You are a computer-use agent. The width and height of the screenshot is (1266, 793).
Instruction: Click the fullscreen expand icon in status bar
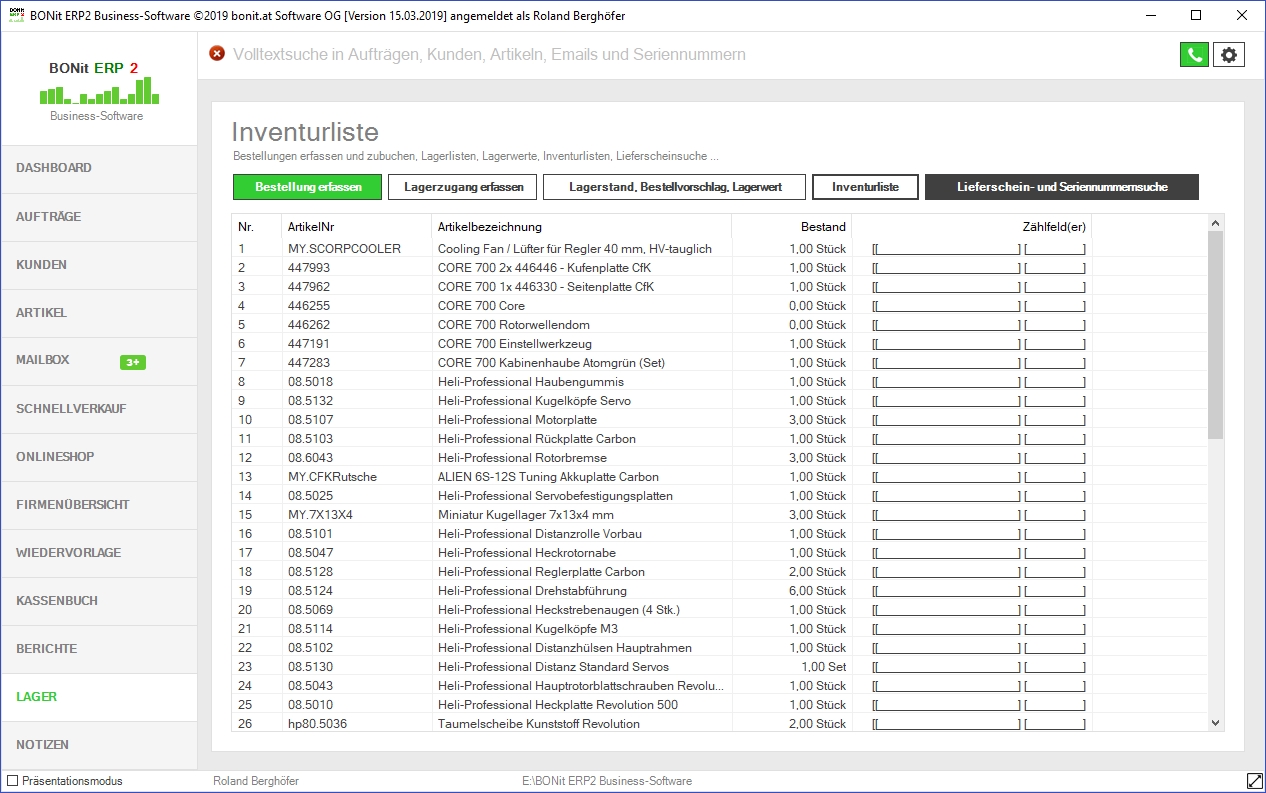coord(1254,781)
